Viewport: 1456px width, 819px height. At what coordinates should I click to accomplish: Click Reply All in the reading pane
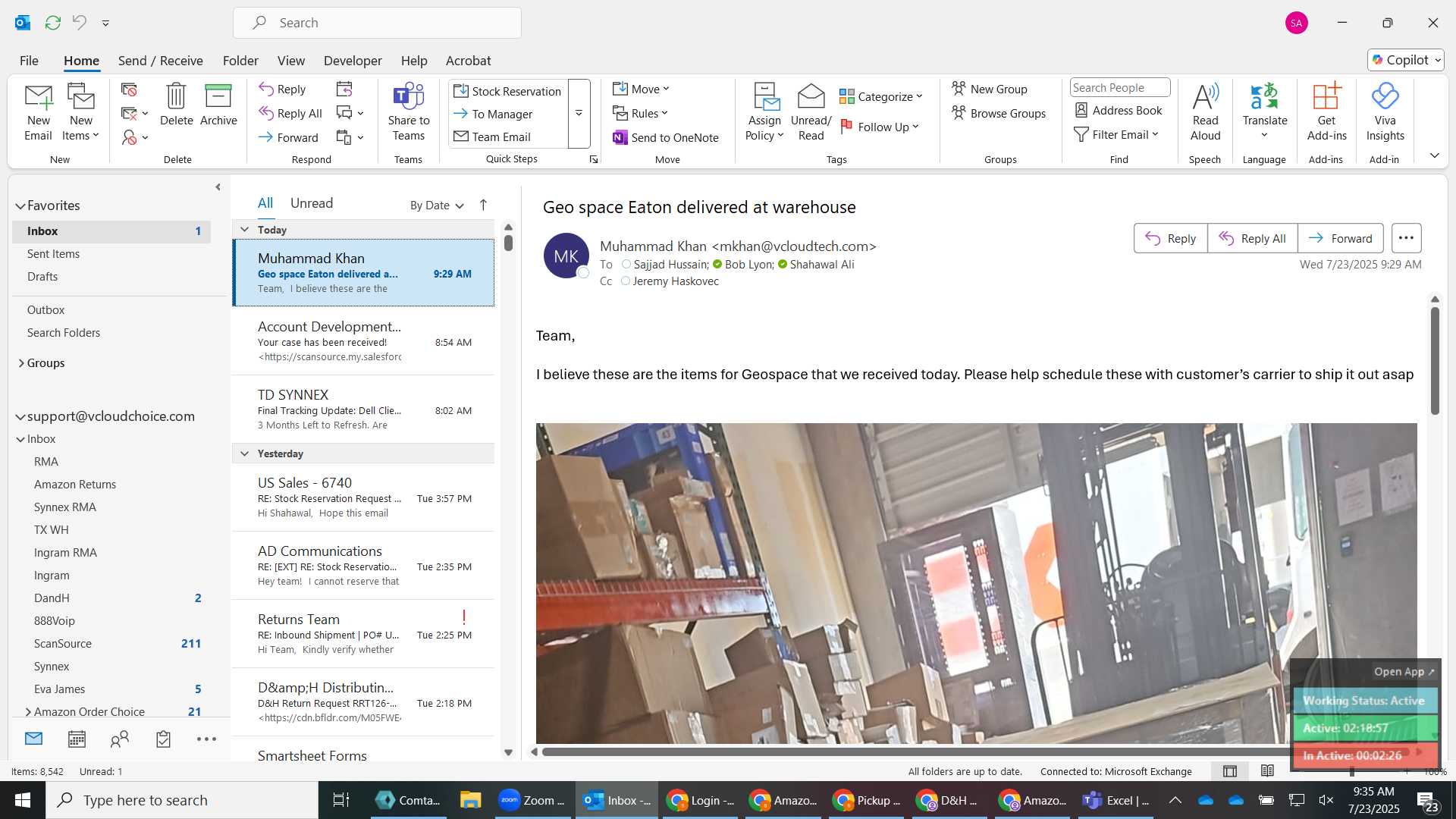[1252, 238]
